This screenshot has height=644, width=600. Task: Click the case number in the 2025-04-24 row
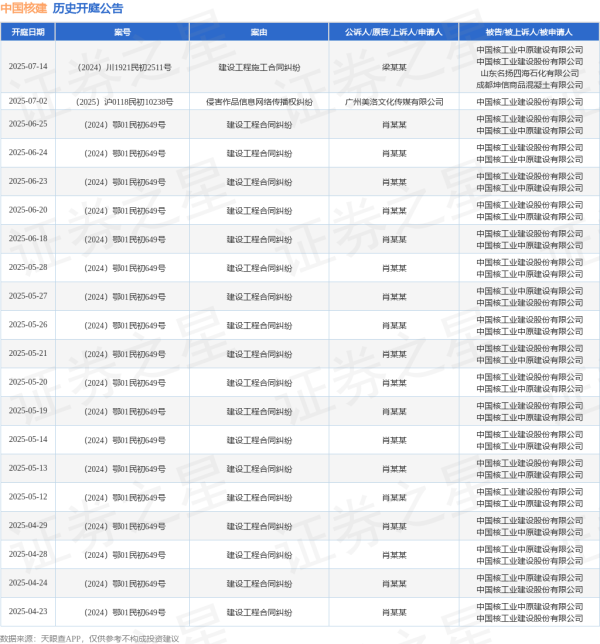[124, 584]
